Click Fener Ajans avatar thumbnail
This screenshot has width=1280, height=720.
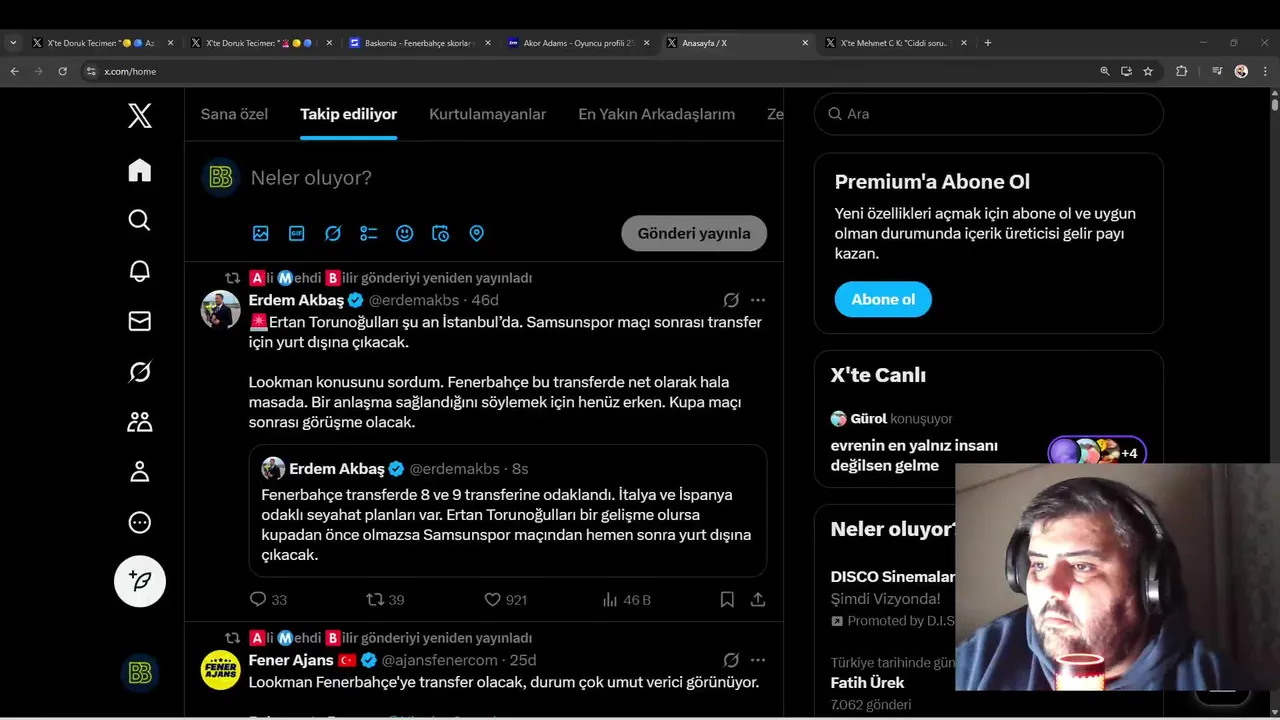(221, 670)
